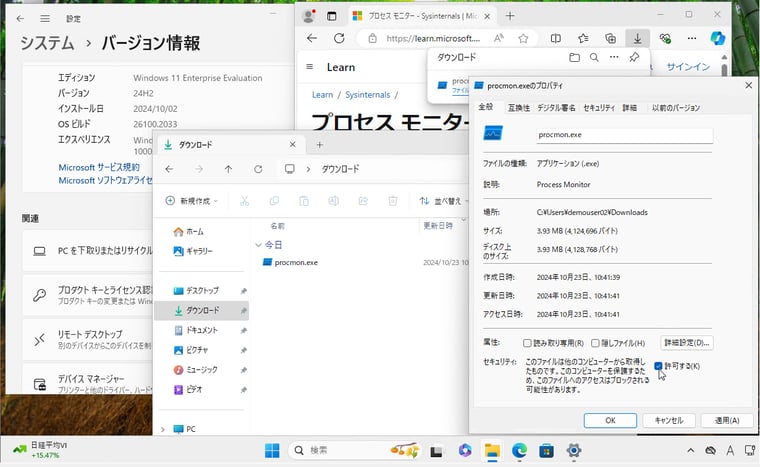Open Microsoft サービス規約 link

tap(99, 167)
